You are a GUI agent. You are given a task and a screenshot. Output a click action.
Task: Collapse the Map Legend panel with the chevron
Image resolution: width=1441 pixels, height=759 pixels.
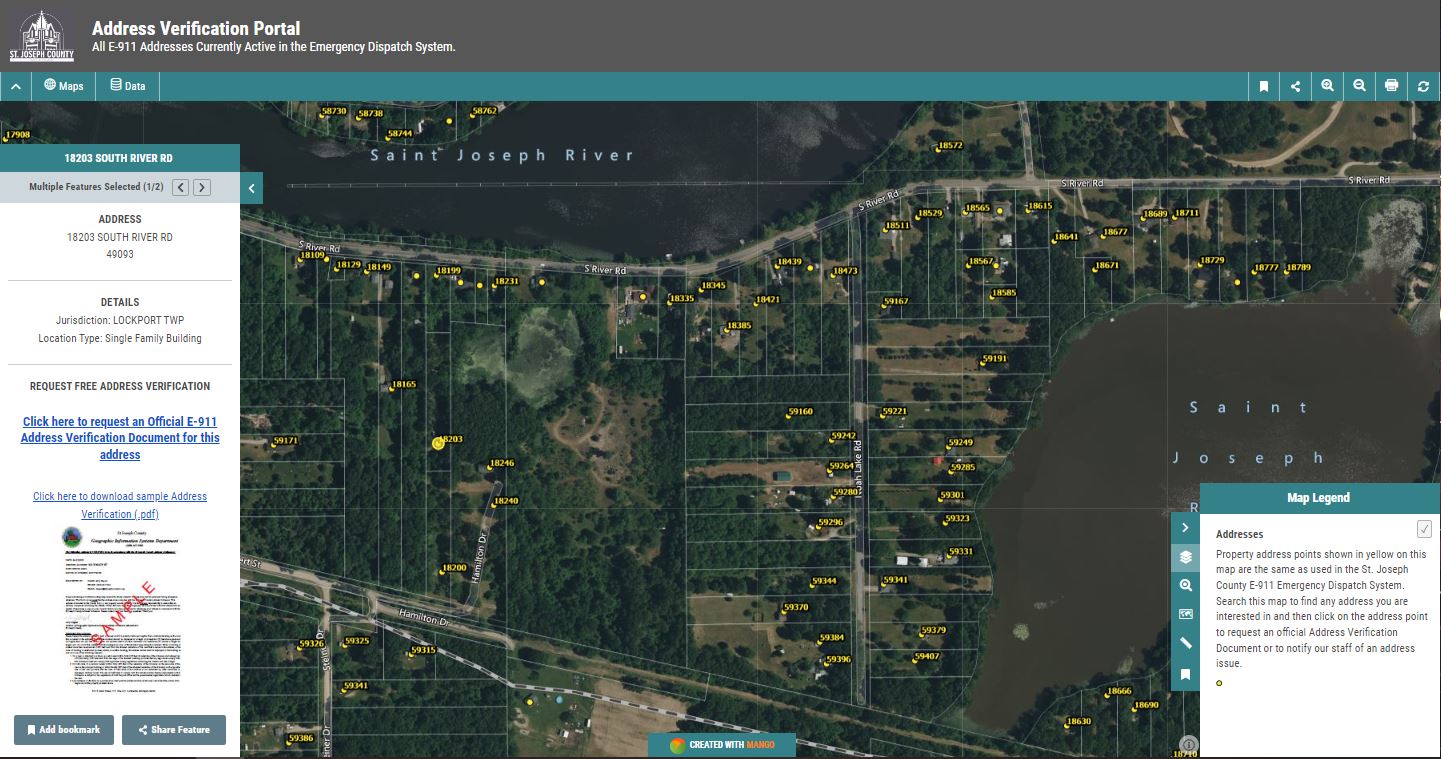(x=1185, y=527)
